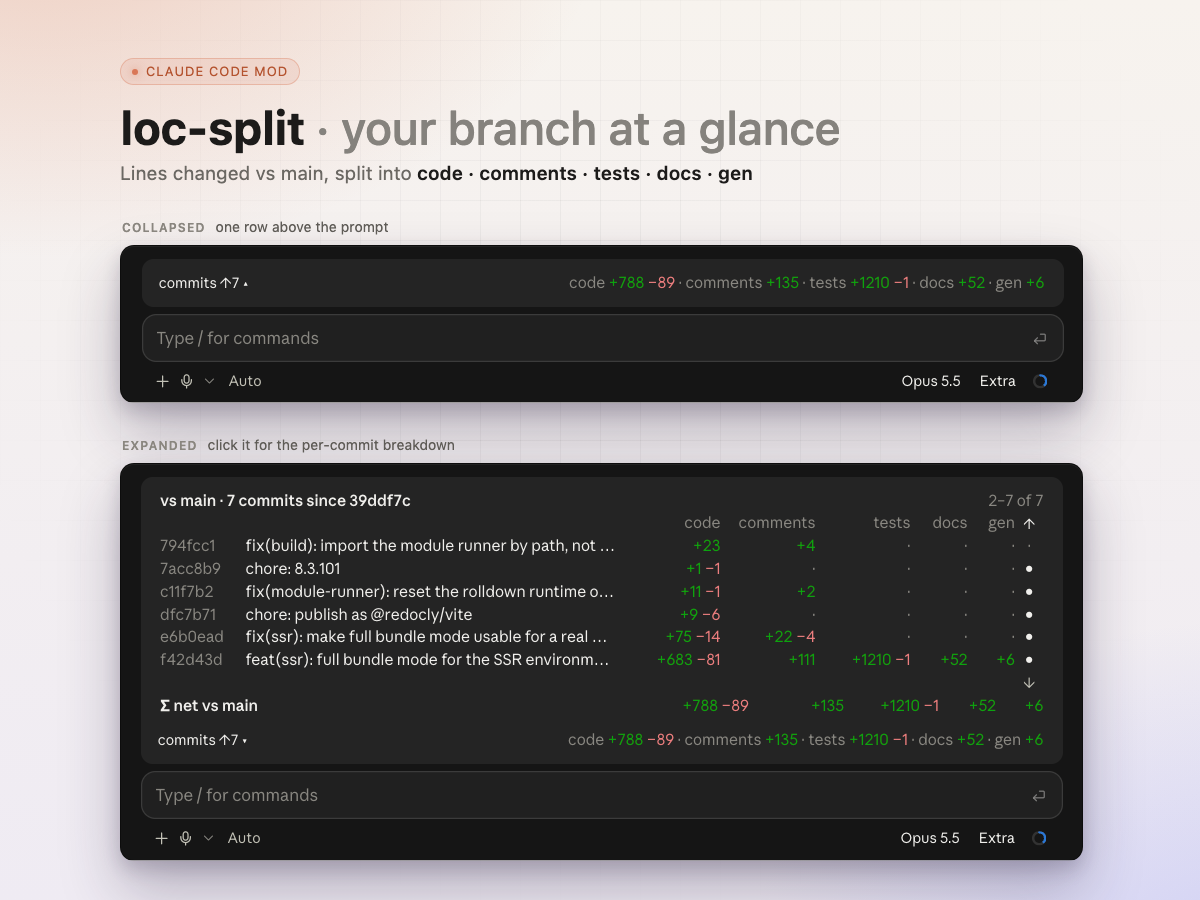
Task: Click the enter-arrow icon in the expanded prompt
Action: tap(1039, 796)
